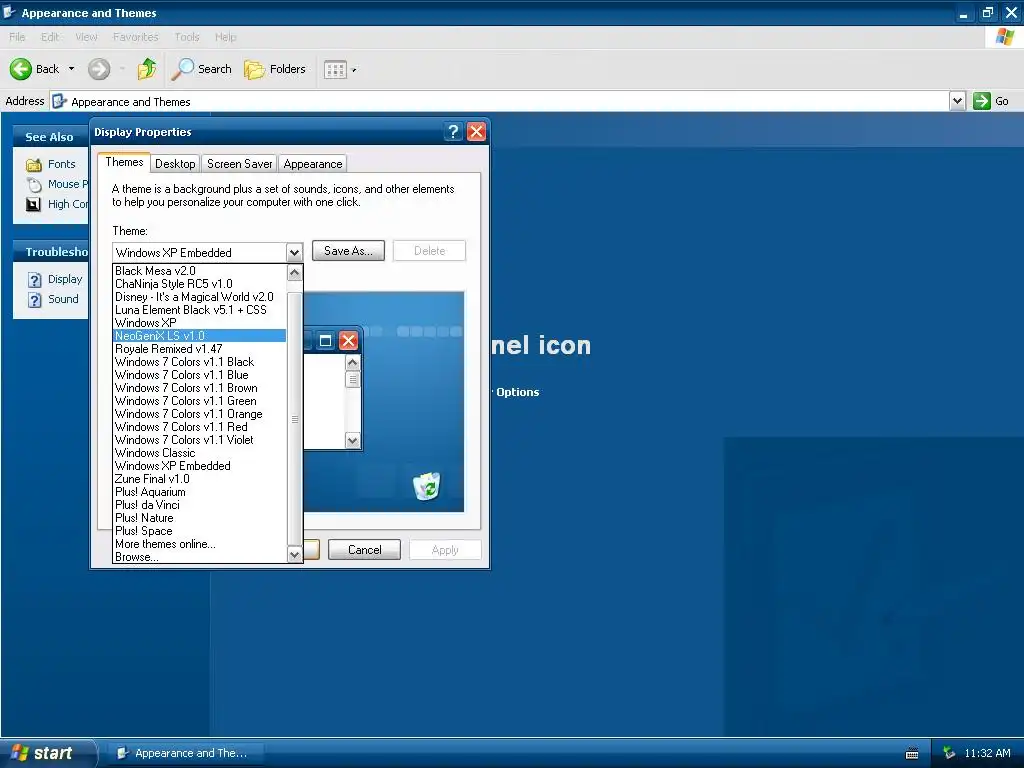Click the Address bar text field
The height and width of the screenshot is (768, 1024).
[x=500, y=101]
